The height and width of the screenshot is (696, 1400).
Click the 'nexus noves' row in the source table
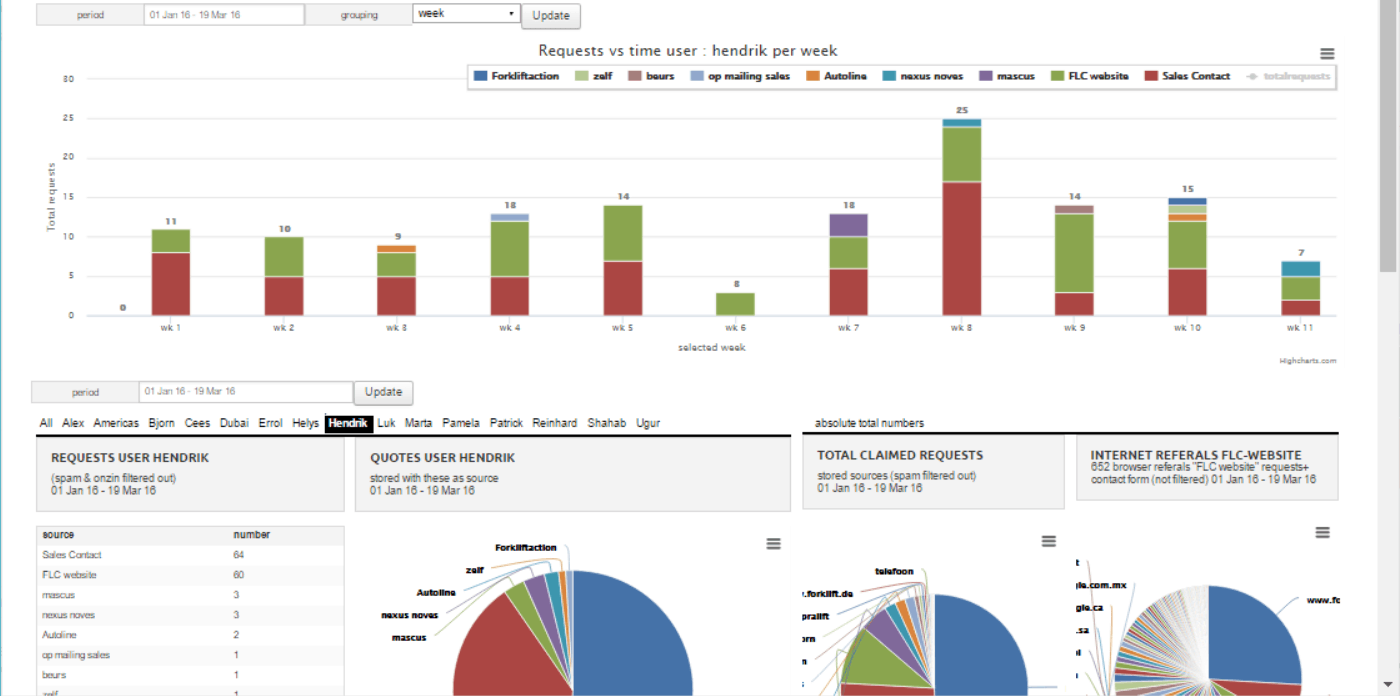(x=190, y=615)
